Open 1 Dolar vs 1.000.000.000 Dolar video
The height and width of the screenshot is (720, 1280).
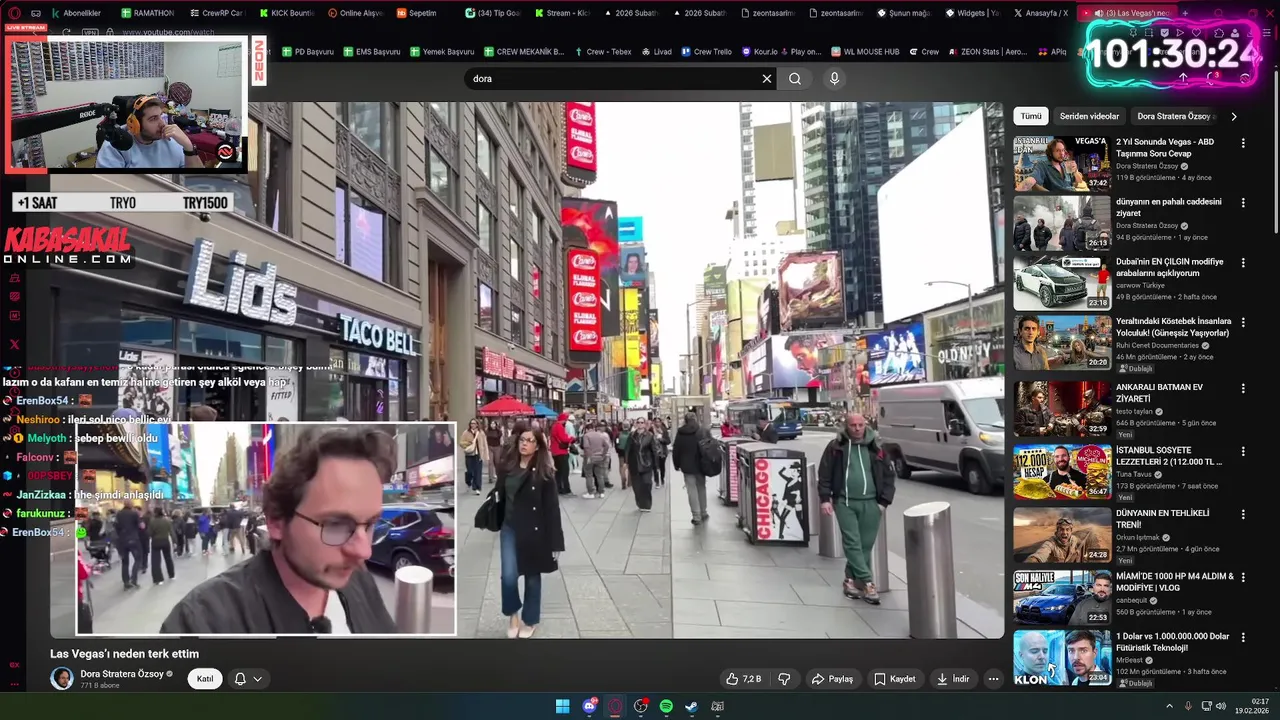point(1062,658)
